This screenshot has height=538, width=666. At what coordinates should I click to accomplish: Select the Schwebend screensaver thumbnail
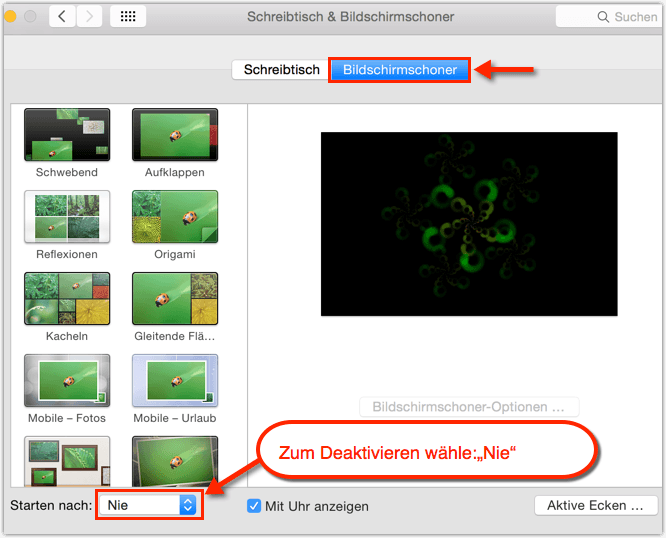[x=67, y=135]
